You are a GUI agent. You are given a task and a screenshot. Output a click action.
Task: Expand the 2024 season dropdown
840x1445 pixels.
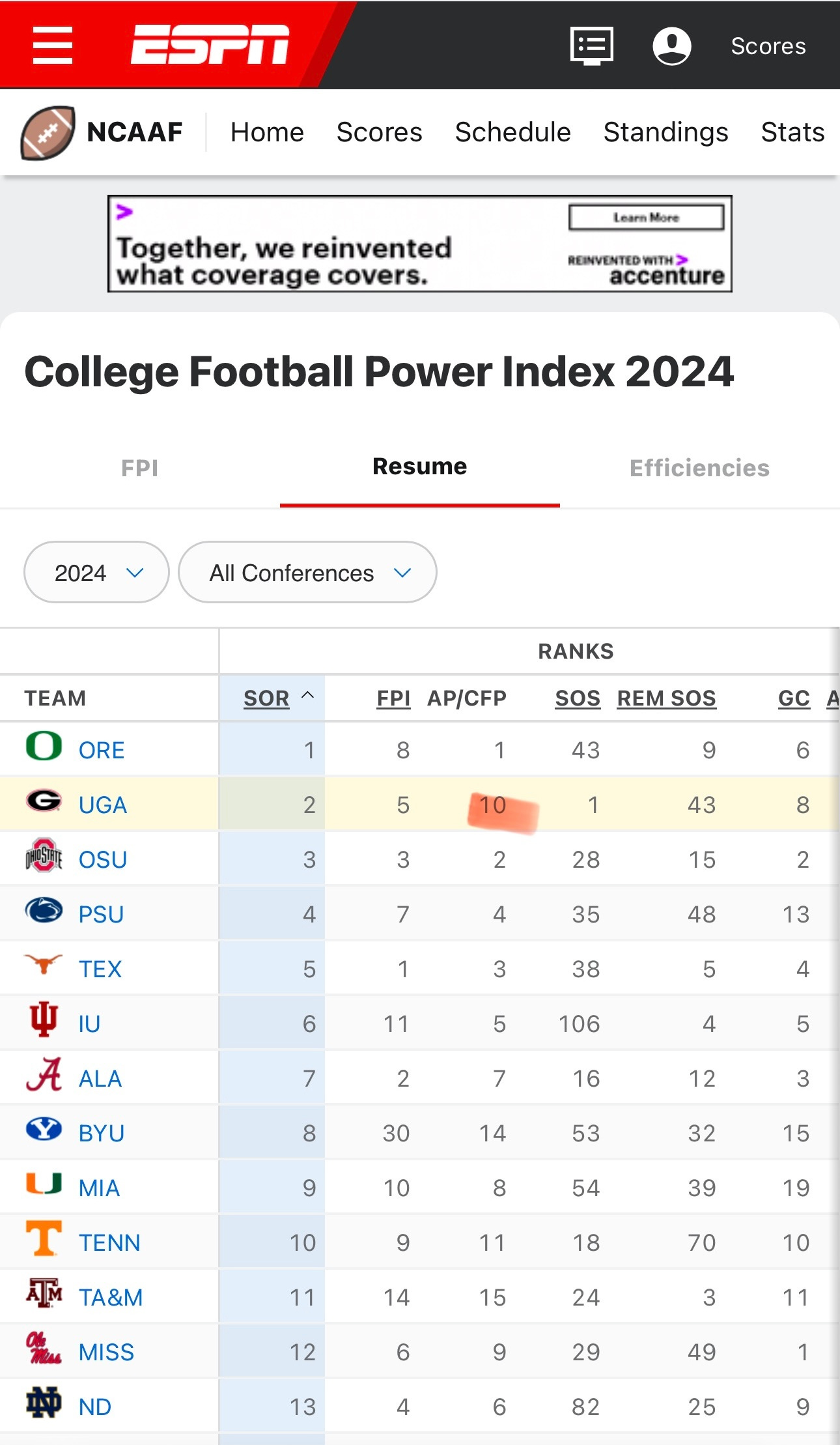(96, 573)
